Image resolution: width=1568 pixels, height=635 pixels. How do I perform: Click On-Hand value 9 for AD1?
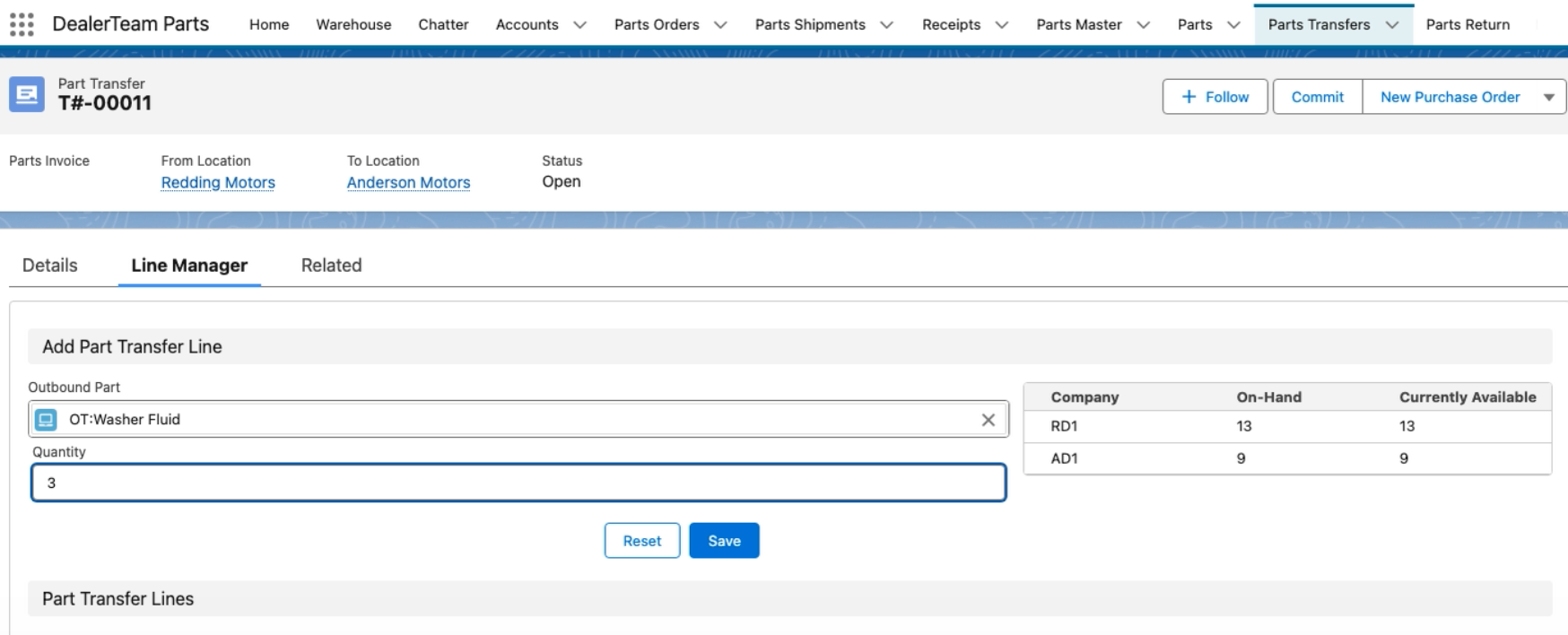point(1241,458)
